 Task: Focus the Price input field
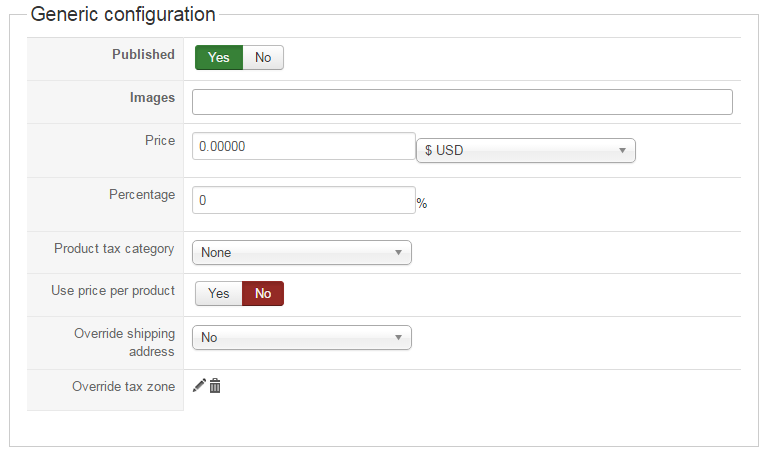[303, 146]
